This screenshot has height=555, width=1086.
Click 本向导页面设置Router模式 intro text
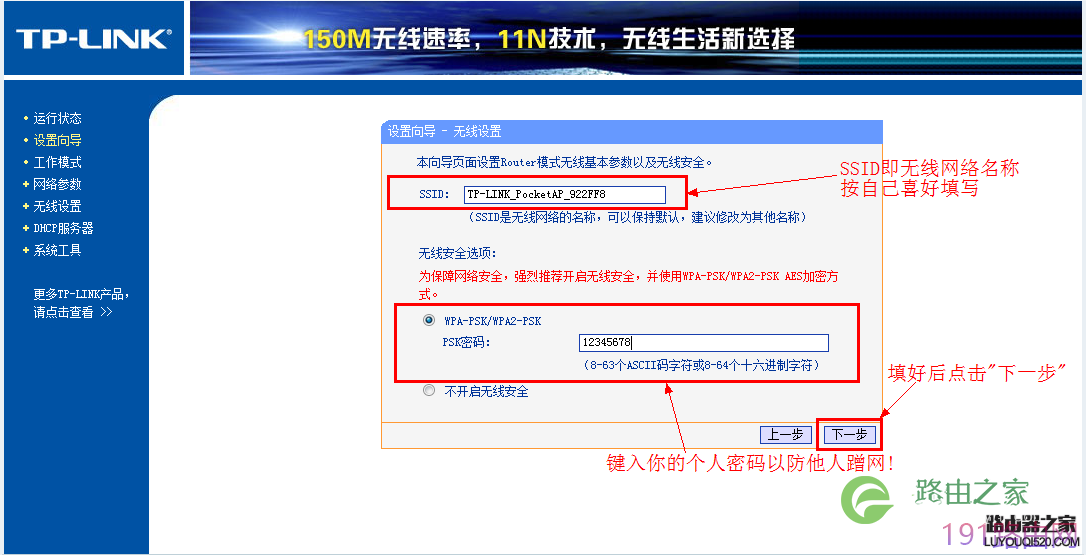pos(564,163)
